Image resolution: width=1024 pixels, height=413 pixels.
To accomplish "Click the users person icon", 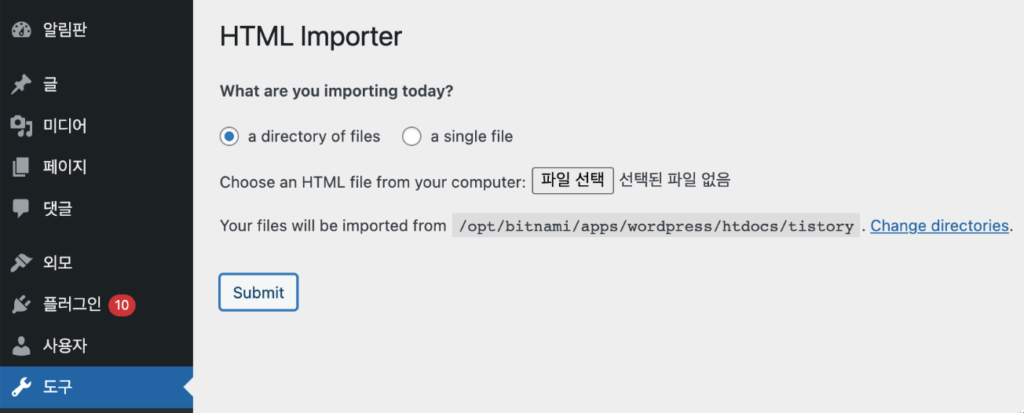I will (x=21, y=346).
